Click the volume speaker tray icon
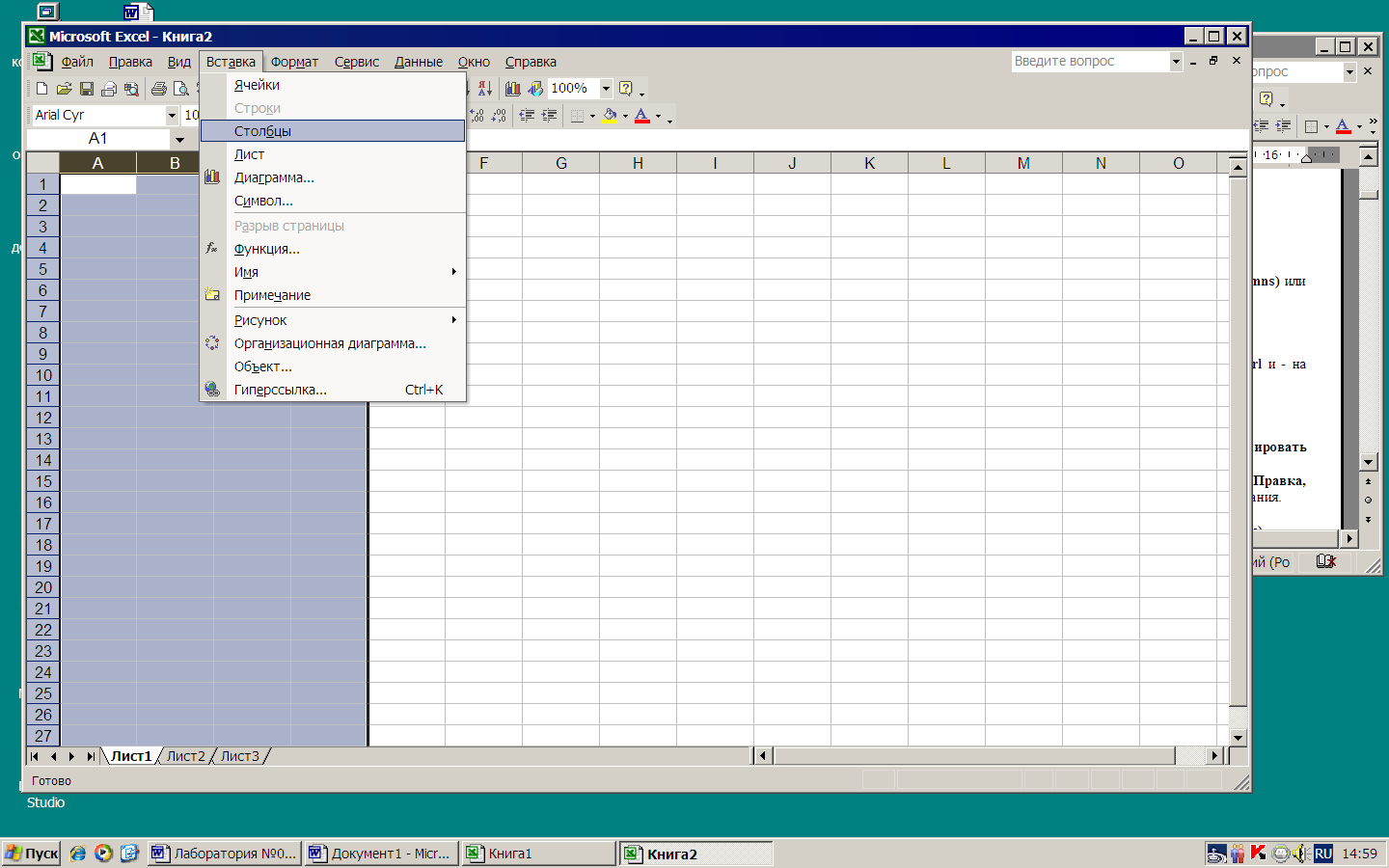 (1299, 853)
